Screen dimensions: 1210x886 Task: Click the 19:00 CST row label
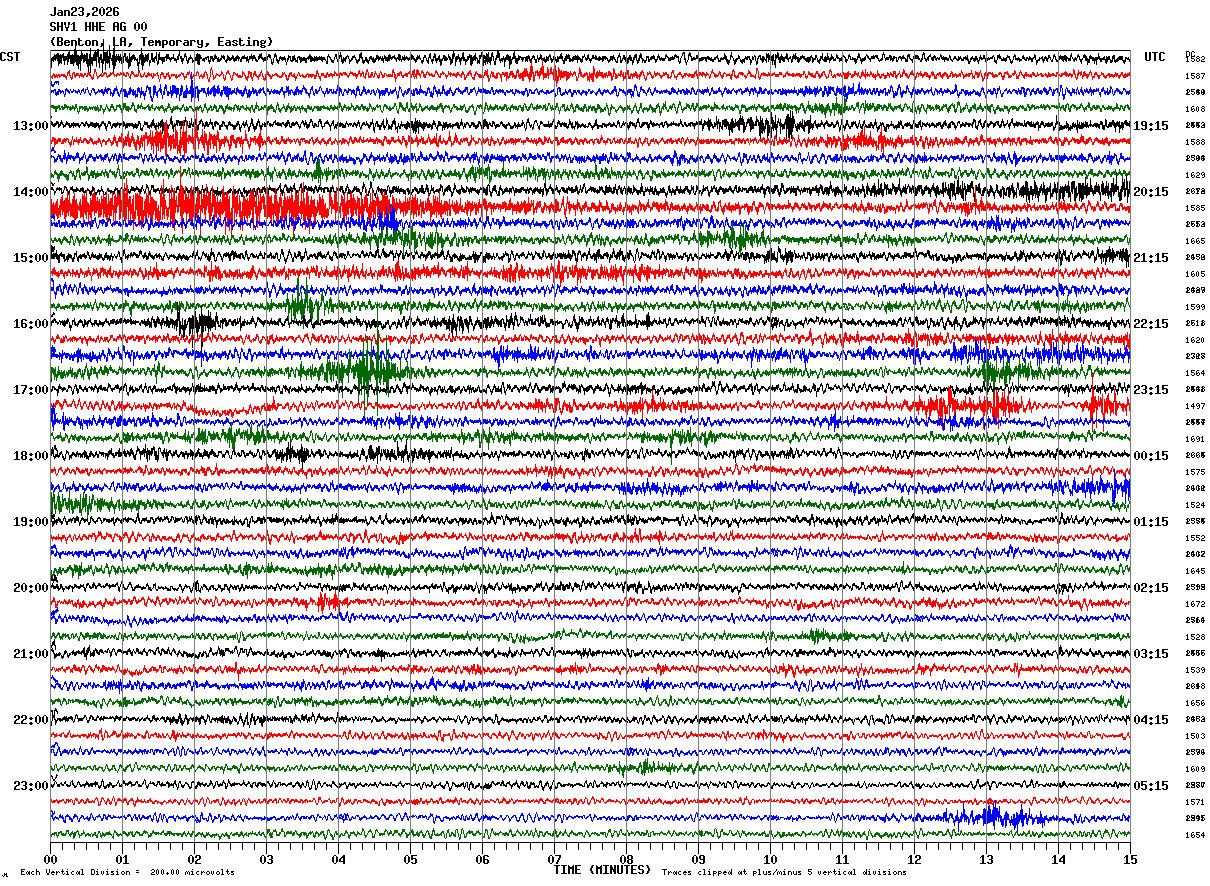click(x=31, y=522)
